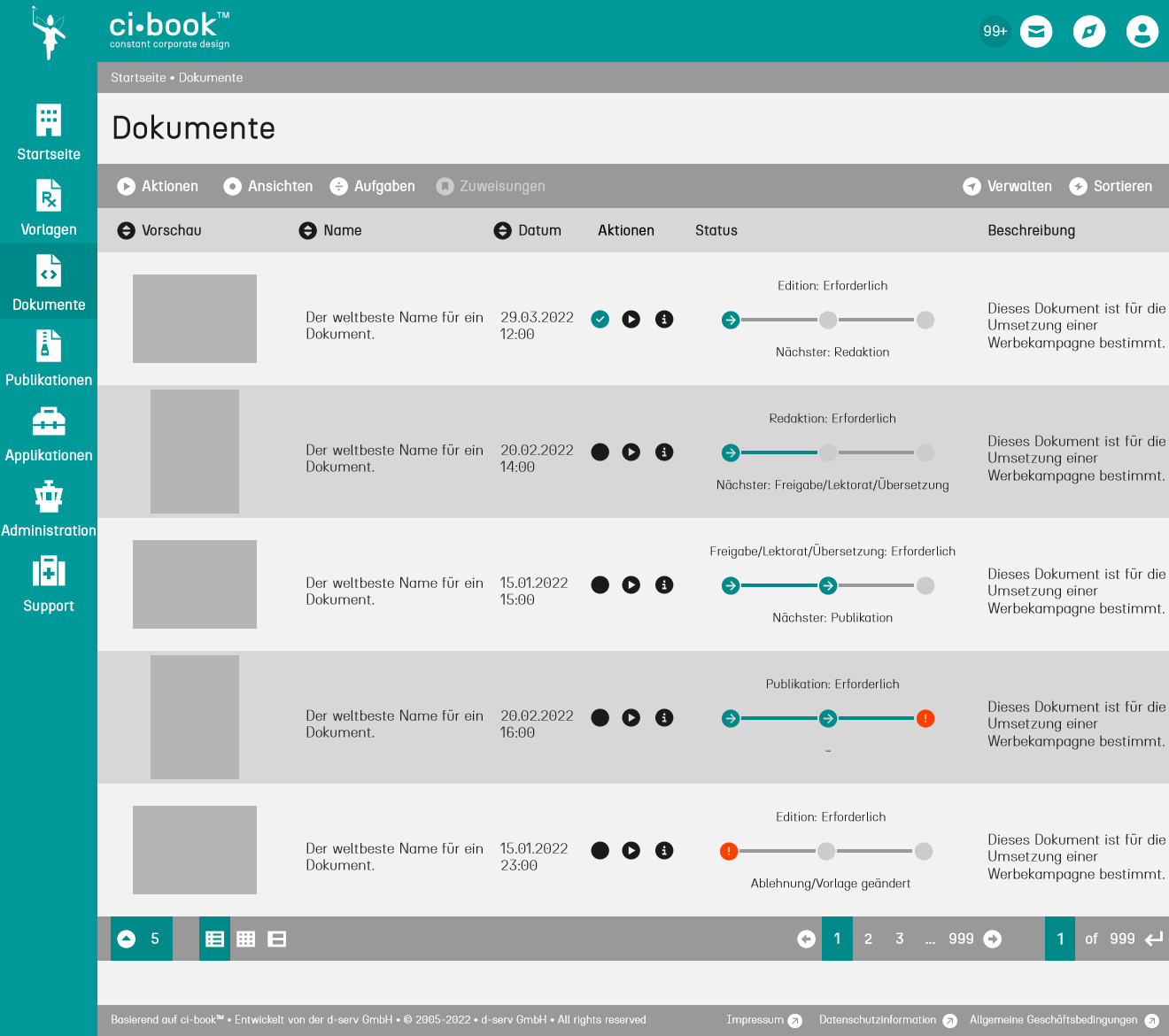
Task: Open Publikationen in sidebar
Action: [49, 359]
